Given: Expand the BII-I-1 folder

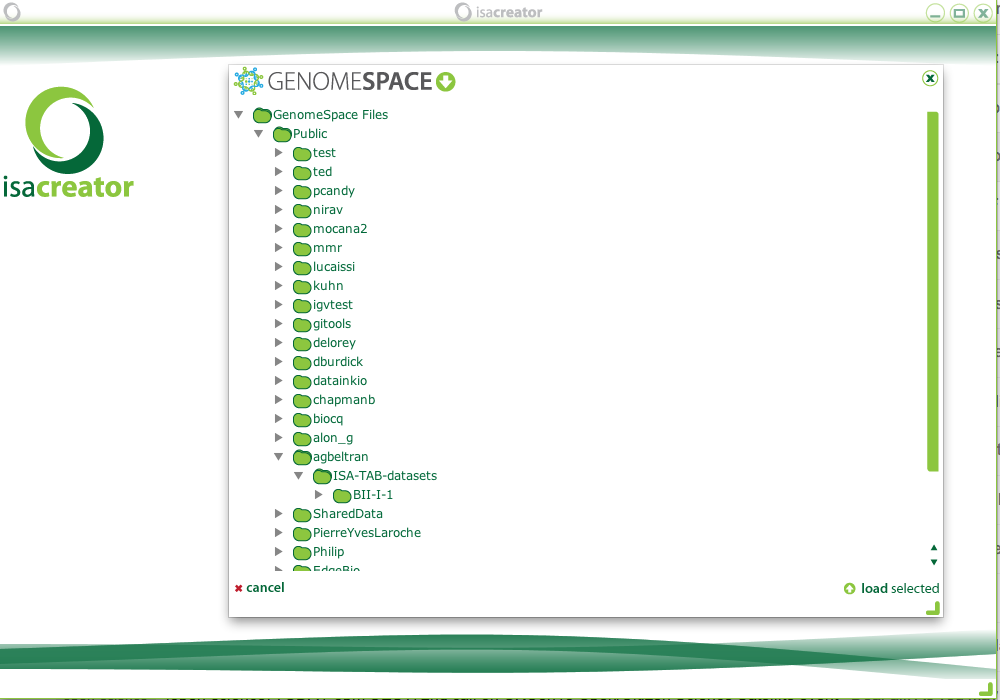Looking at the screenshot, I should 319,494.
